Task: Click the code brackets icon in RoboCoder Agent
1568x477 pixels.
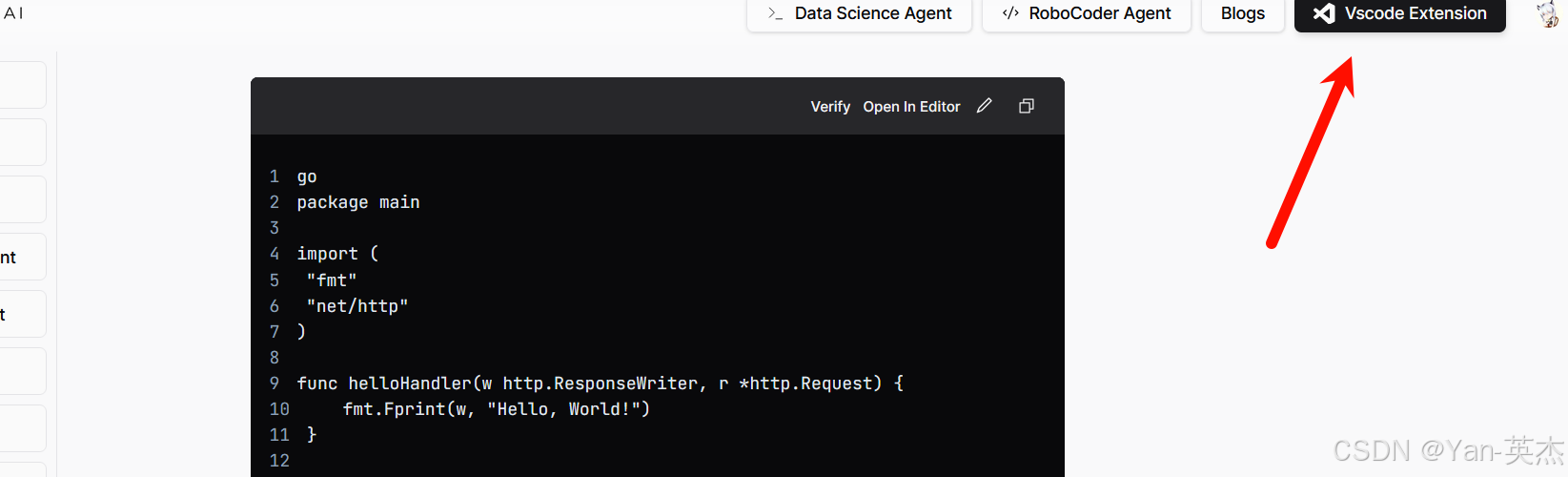Action: [1010, 13]
